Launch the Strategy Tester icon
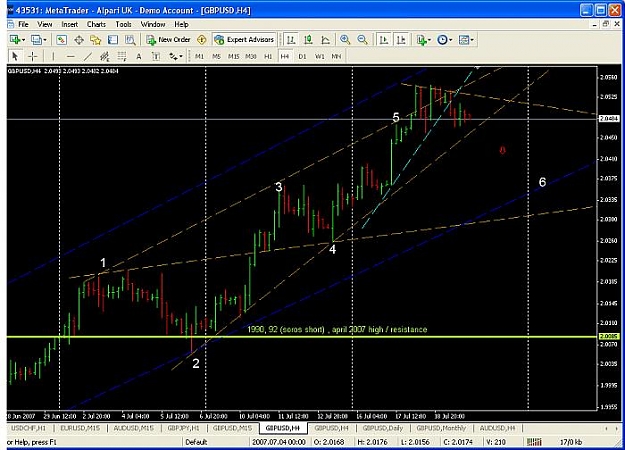 click(x=130, y=39)
